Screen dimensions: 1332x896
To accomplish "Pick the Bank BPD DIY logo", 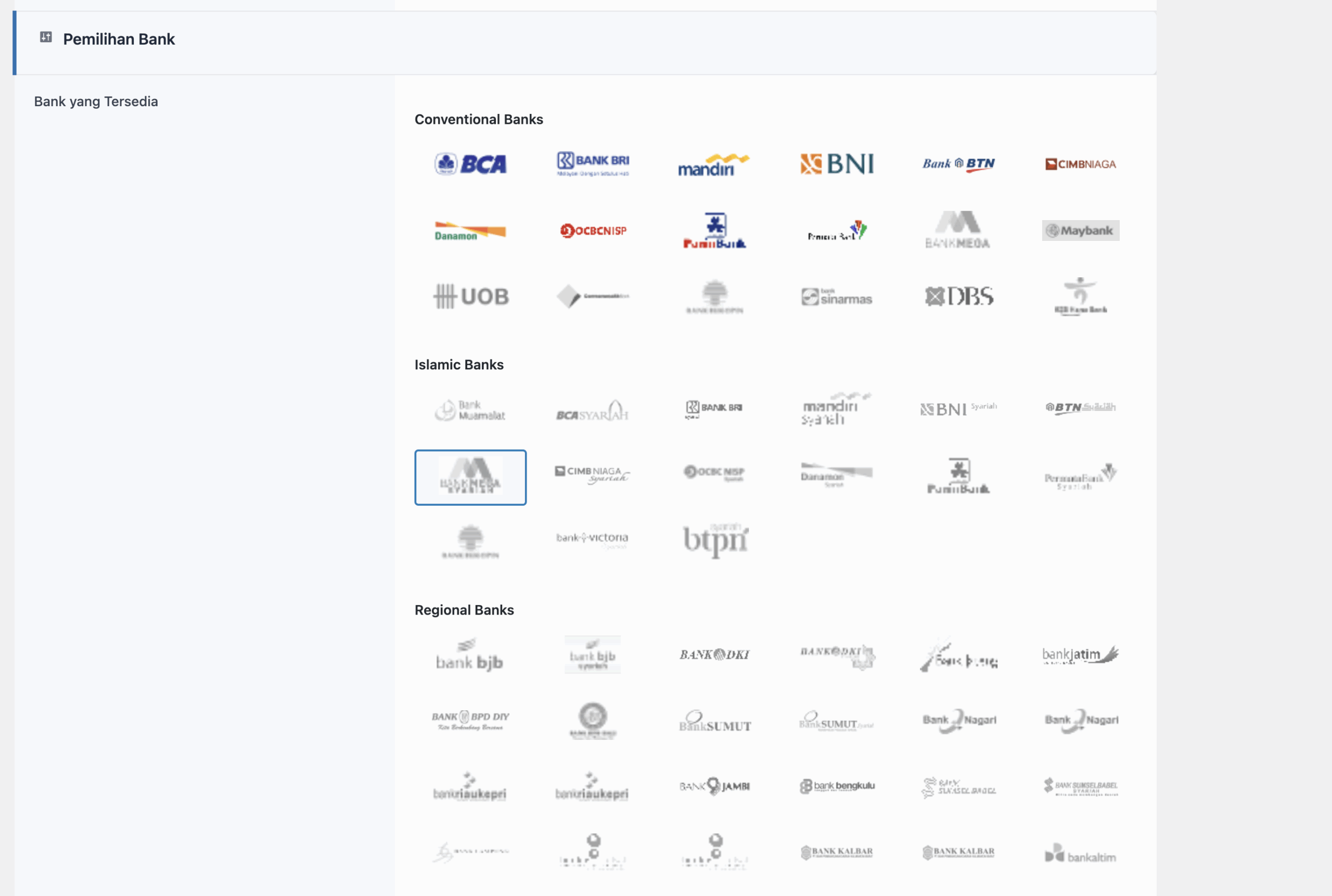I will coord(470,721).
